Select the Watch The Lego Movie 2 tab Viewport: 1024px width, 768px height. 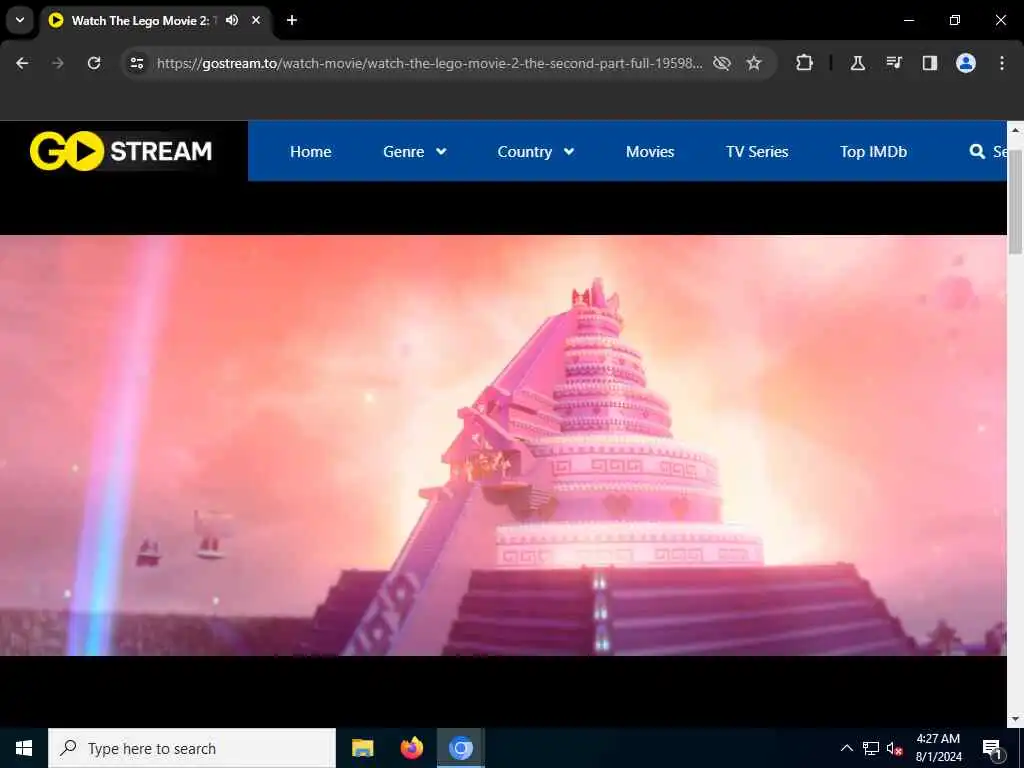click(x=155, y=20)
